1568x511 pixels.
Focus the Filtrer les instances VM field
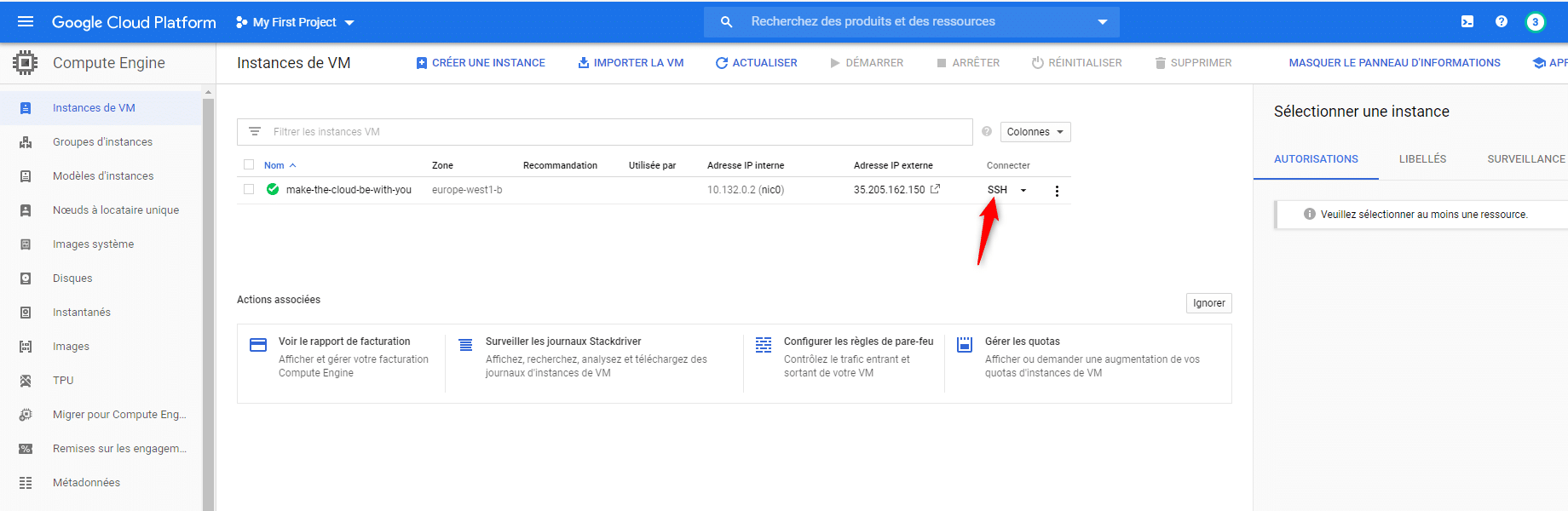click(x=605, y=132)
